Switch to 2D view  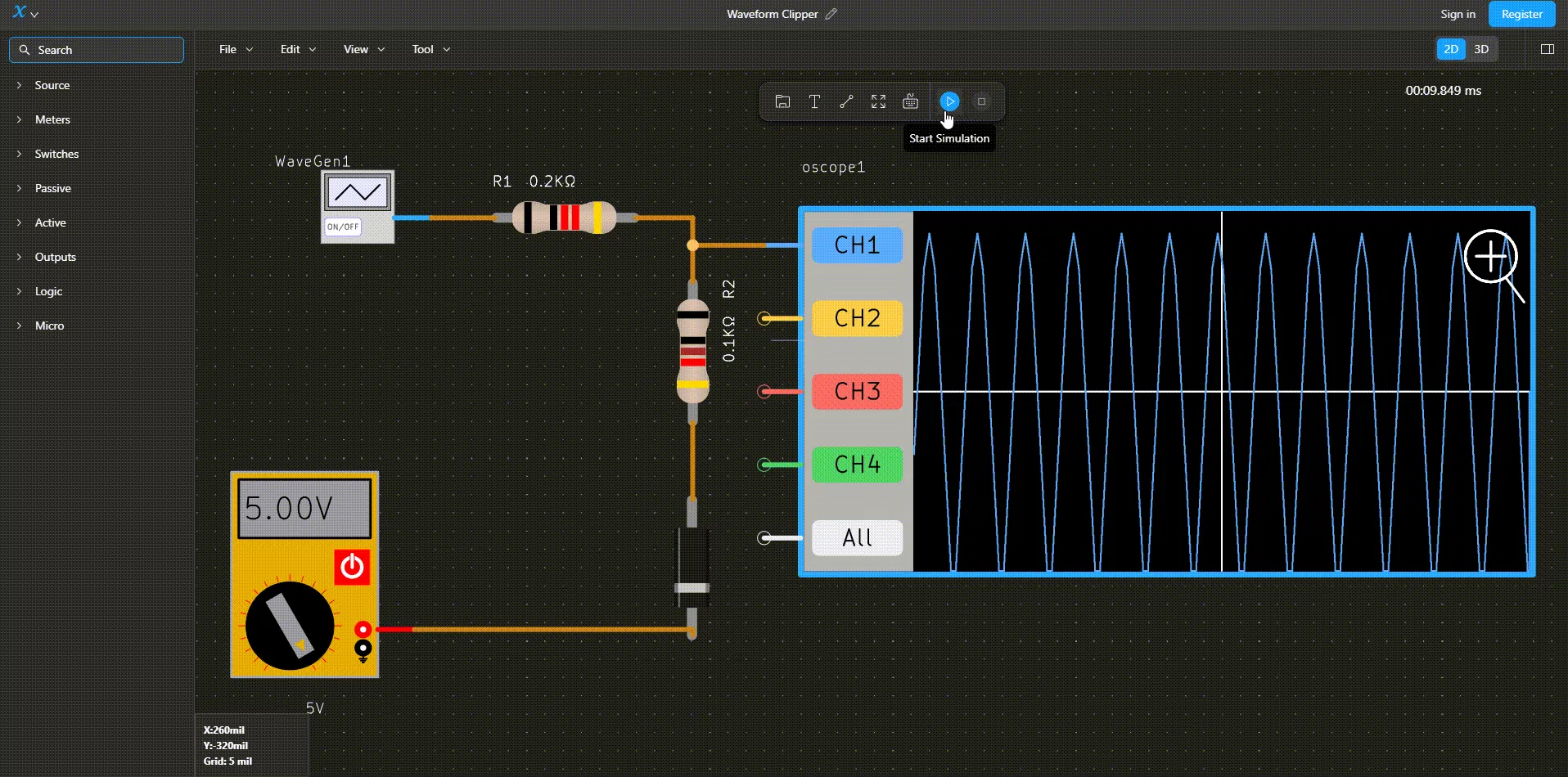click(x=1451, y=49)
